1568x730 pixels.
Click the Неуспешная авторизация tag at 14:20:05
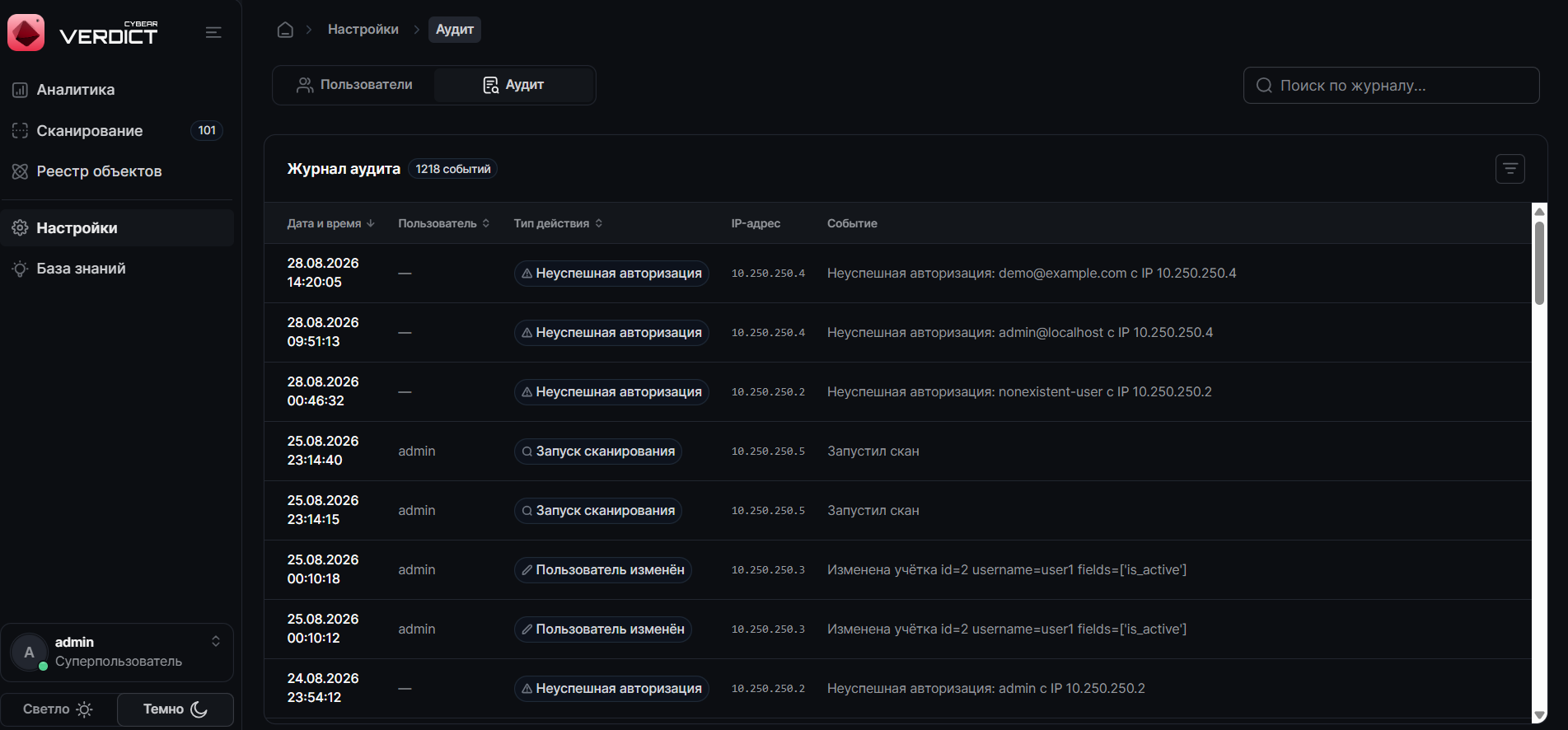(611, 274)
